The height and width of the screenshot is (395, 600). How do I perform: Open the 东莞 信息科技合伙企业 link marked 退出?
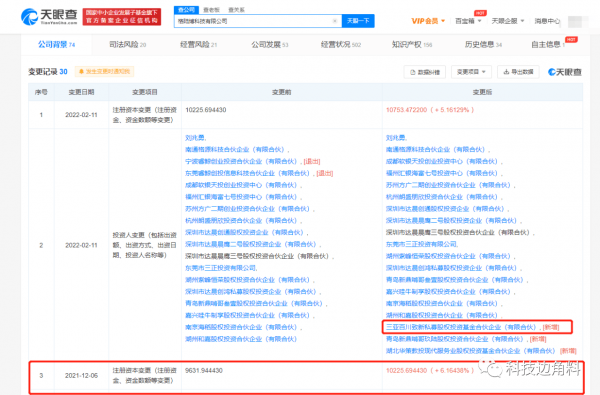click(248, 173)
